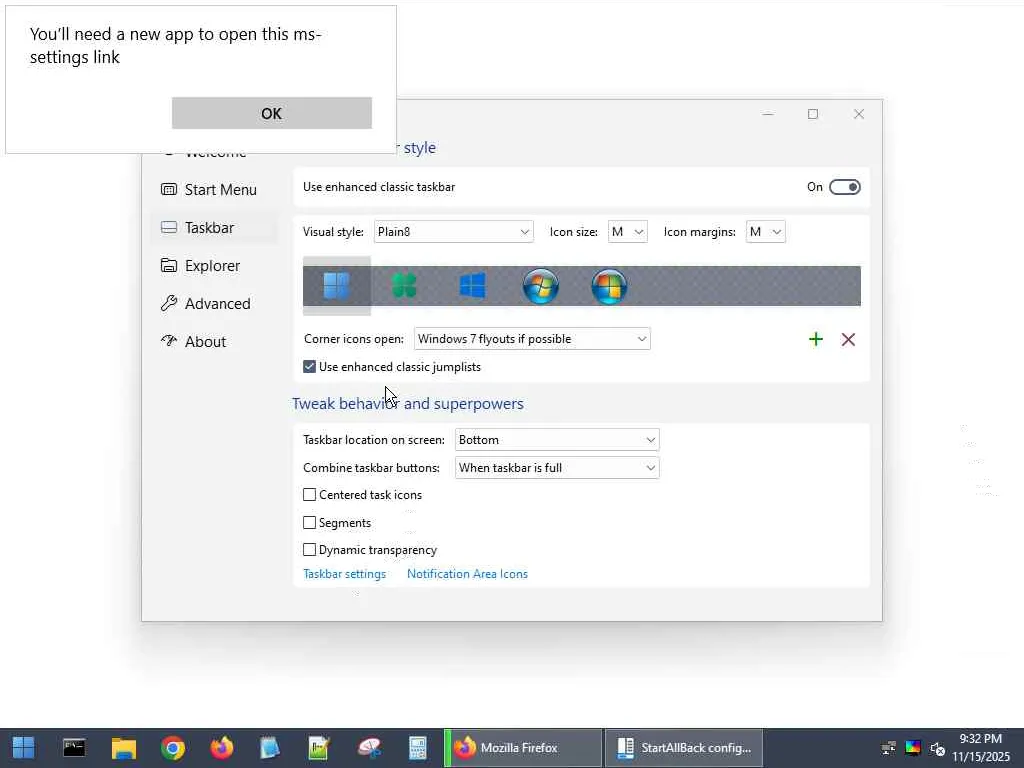The height and width of the screenshot is (768, 1024).
Task: Open the Windows Start button on taskbar
Action: coord(24,748)
